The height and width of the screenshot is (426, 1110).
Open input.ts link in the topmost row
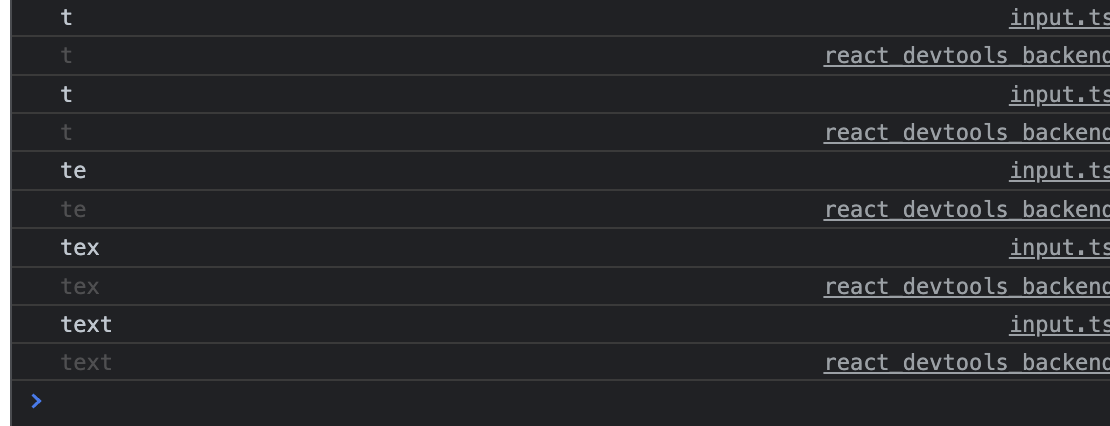coord(1059,17)
